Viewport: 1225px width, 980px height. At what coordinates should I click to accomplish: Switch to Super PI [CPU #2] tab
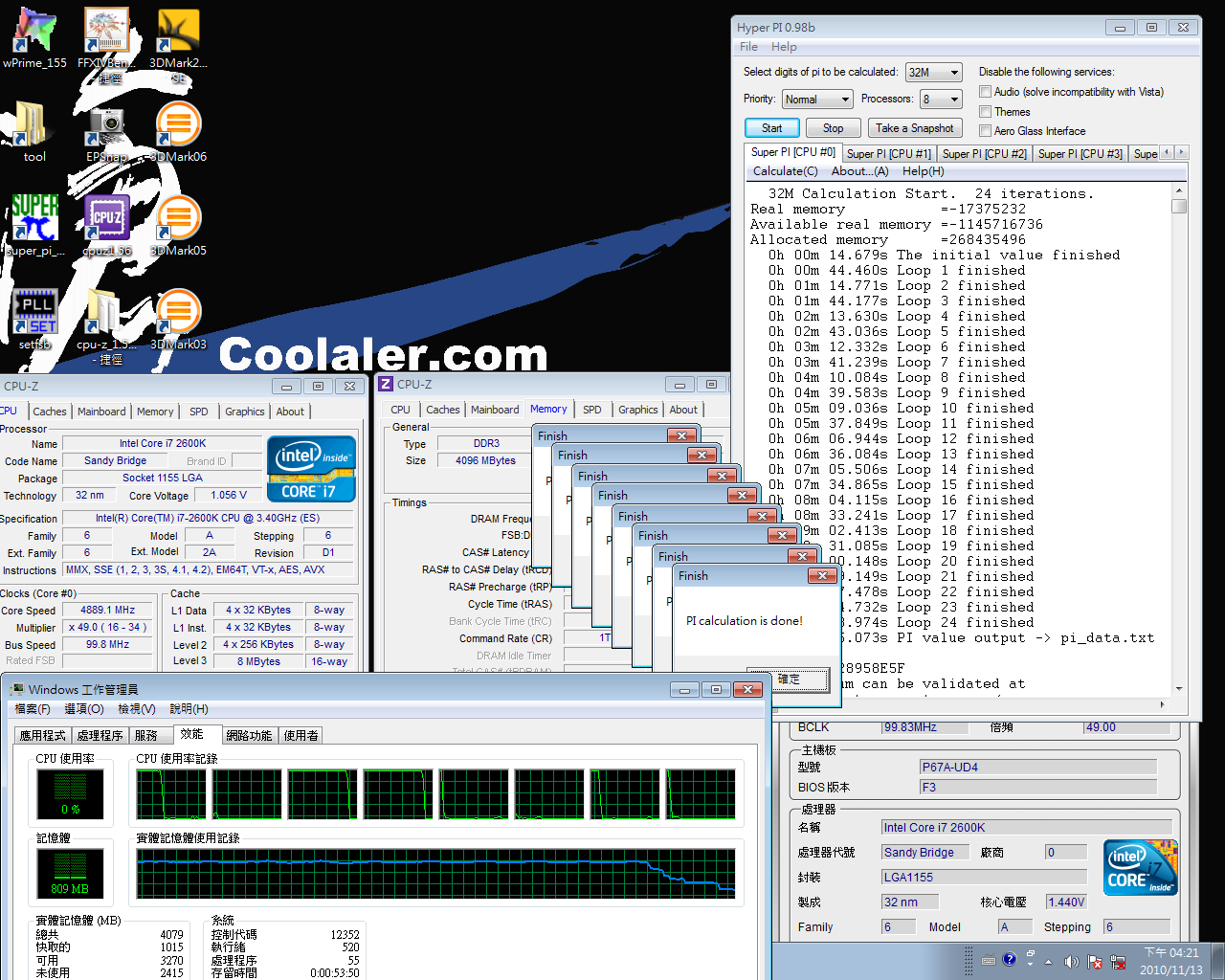(984, 153)
